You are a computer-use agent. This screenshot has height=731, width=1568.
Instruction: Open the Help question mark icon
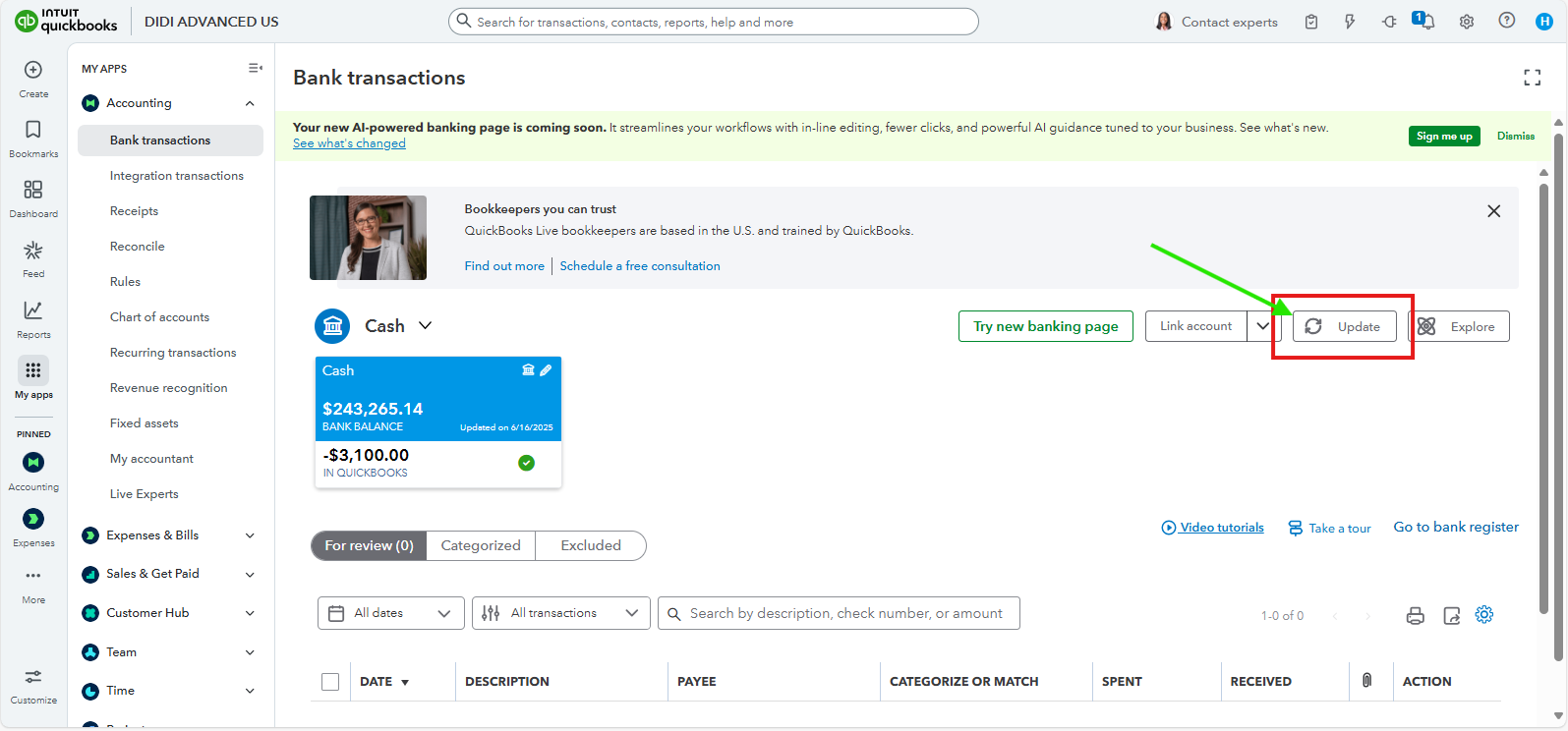click(x=1506, y=21)
